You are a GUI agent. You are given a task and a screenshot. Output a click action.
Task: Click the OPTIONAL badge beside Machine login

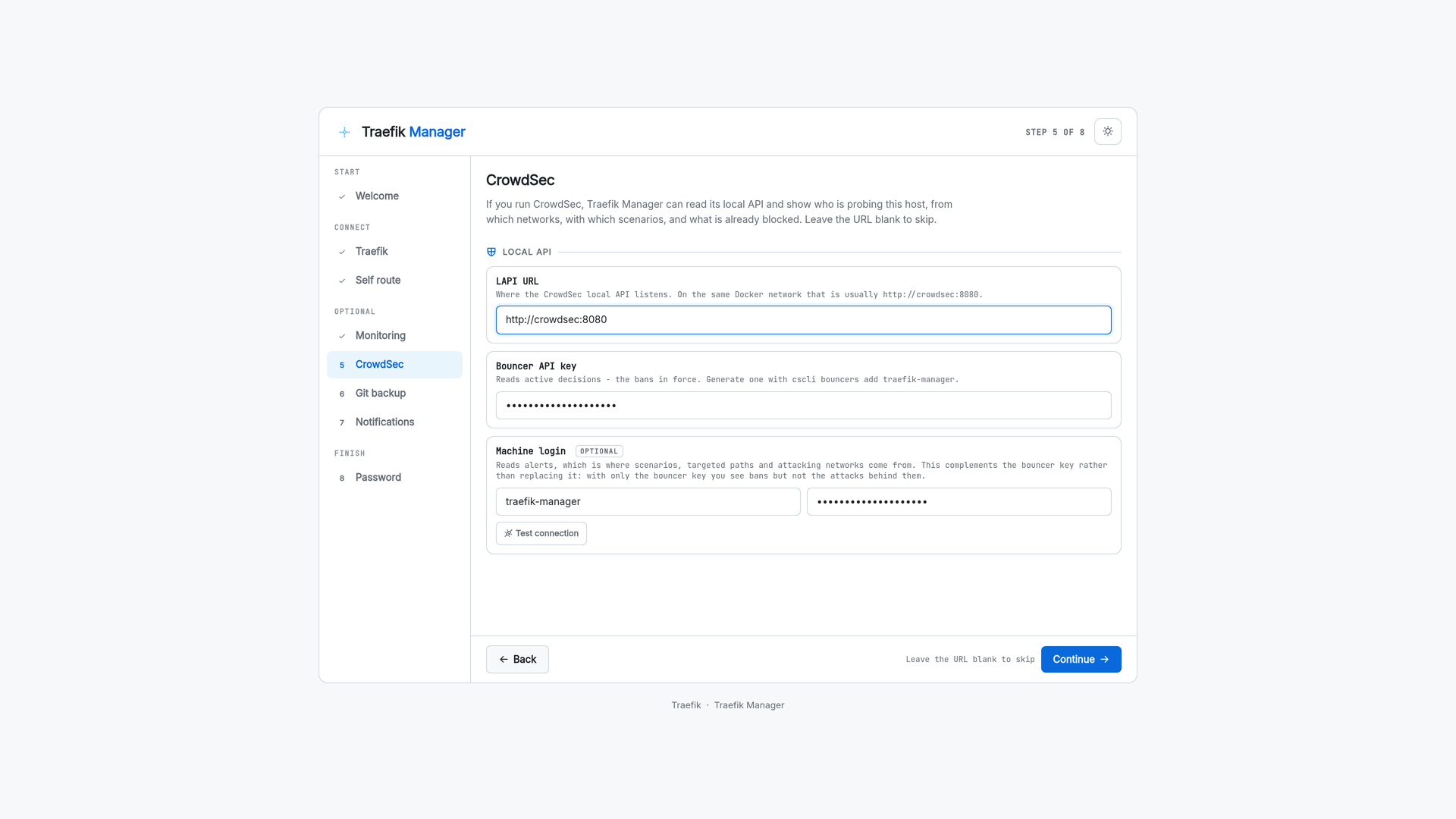coord(599,451)
